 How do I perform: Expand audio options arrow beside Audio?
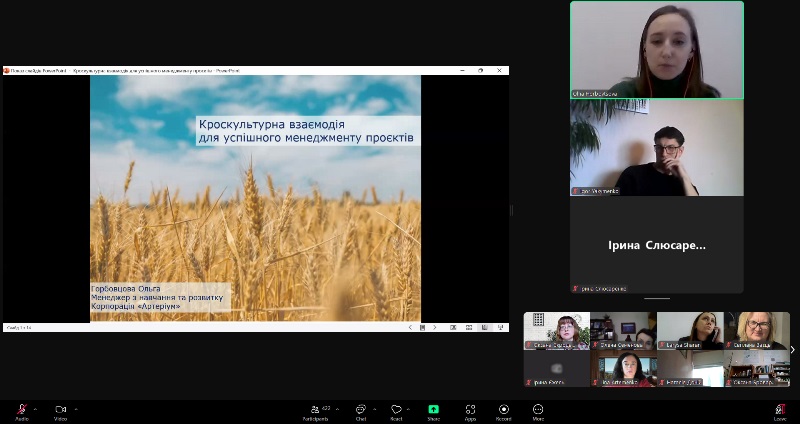(x=35, y=408)
